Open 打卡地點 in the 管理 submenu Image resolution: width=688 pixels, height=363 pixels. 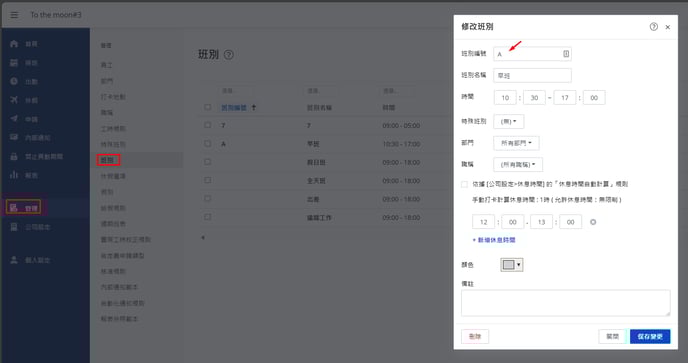tap(113, 97)
